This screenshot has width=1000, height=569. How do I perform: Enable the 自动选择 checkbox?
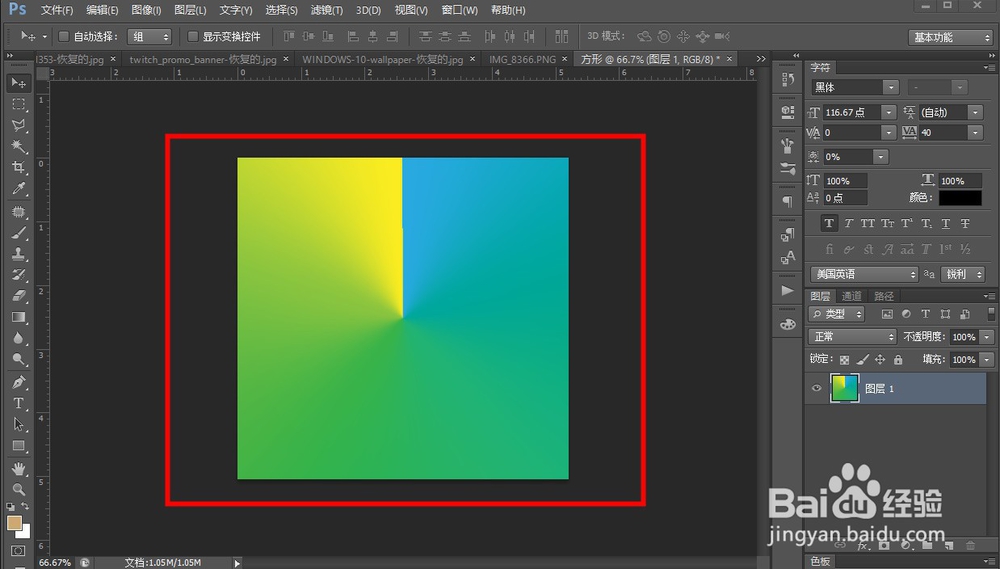pyautogui.click(x=64, y=36)
